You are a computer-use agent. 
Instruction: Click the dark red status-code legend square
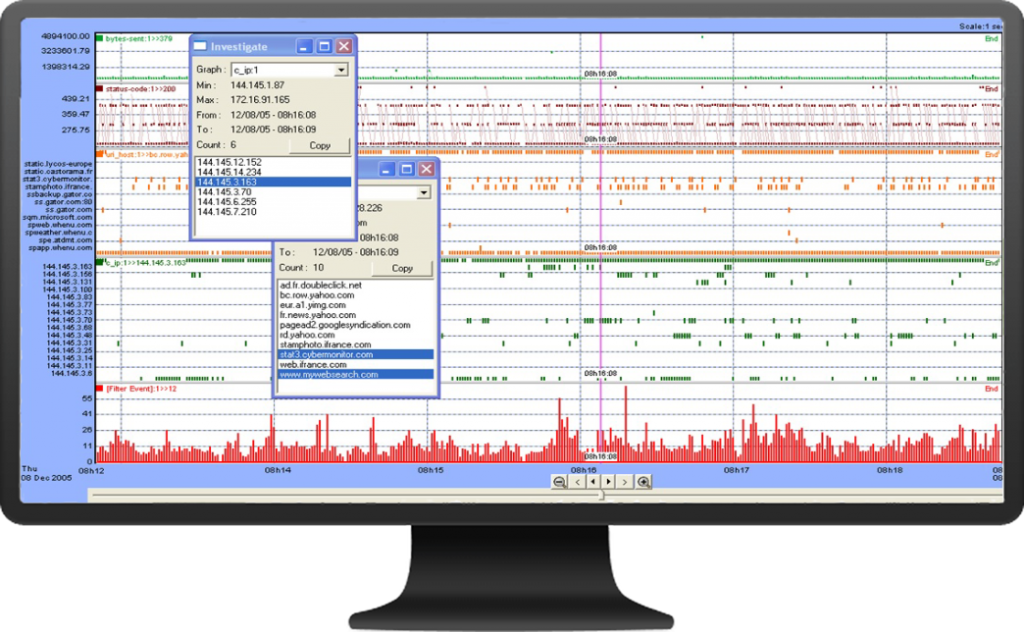[x=99, y=89]
